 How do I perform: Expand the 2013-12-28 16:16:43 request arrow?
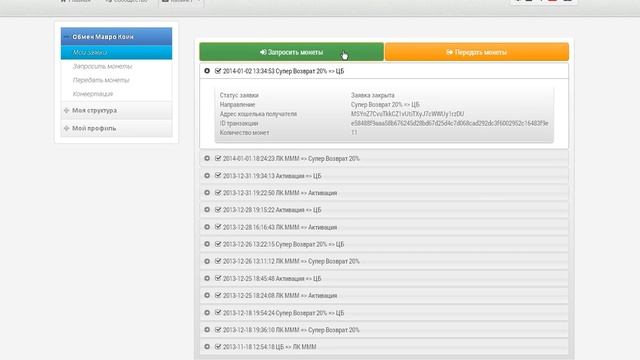click(207, 227)
